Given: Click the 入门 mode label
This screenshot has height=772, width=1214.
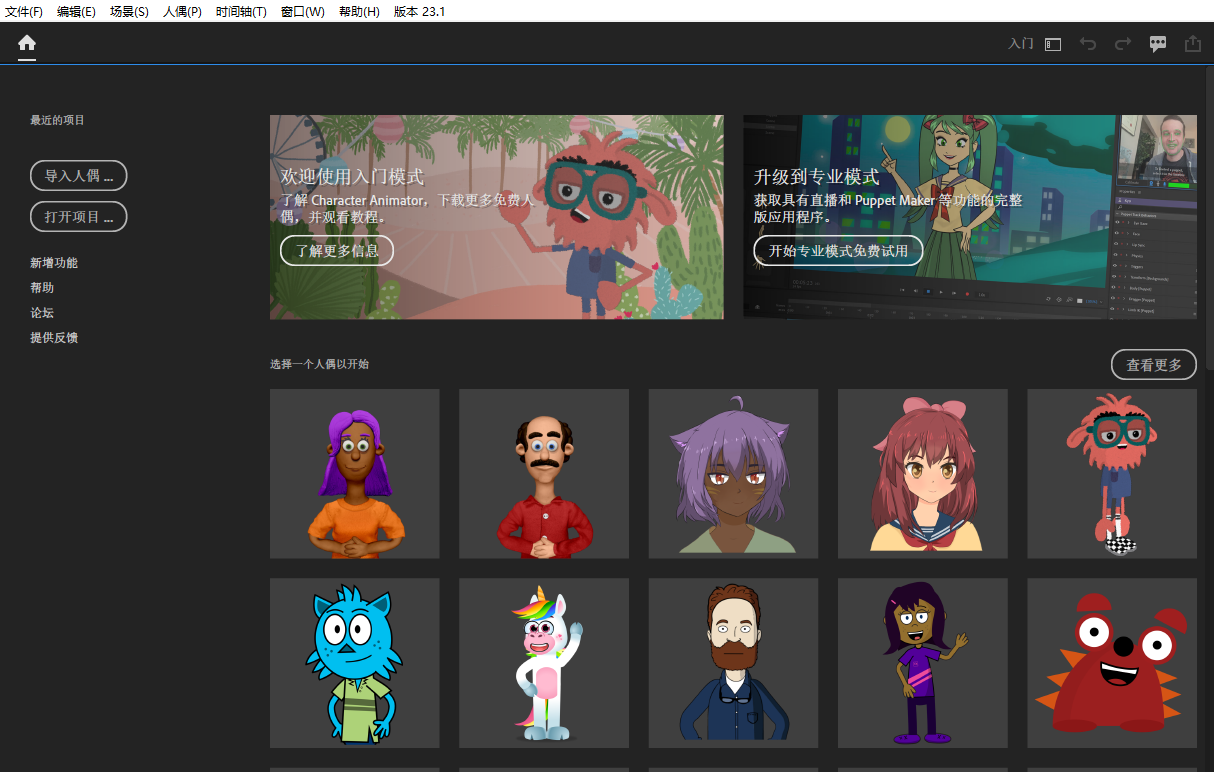Looking at the screenshot, I should (1020, 44).
